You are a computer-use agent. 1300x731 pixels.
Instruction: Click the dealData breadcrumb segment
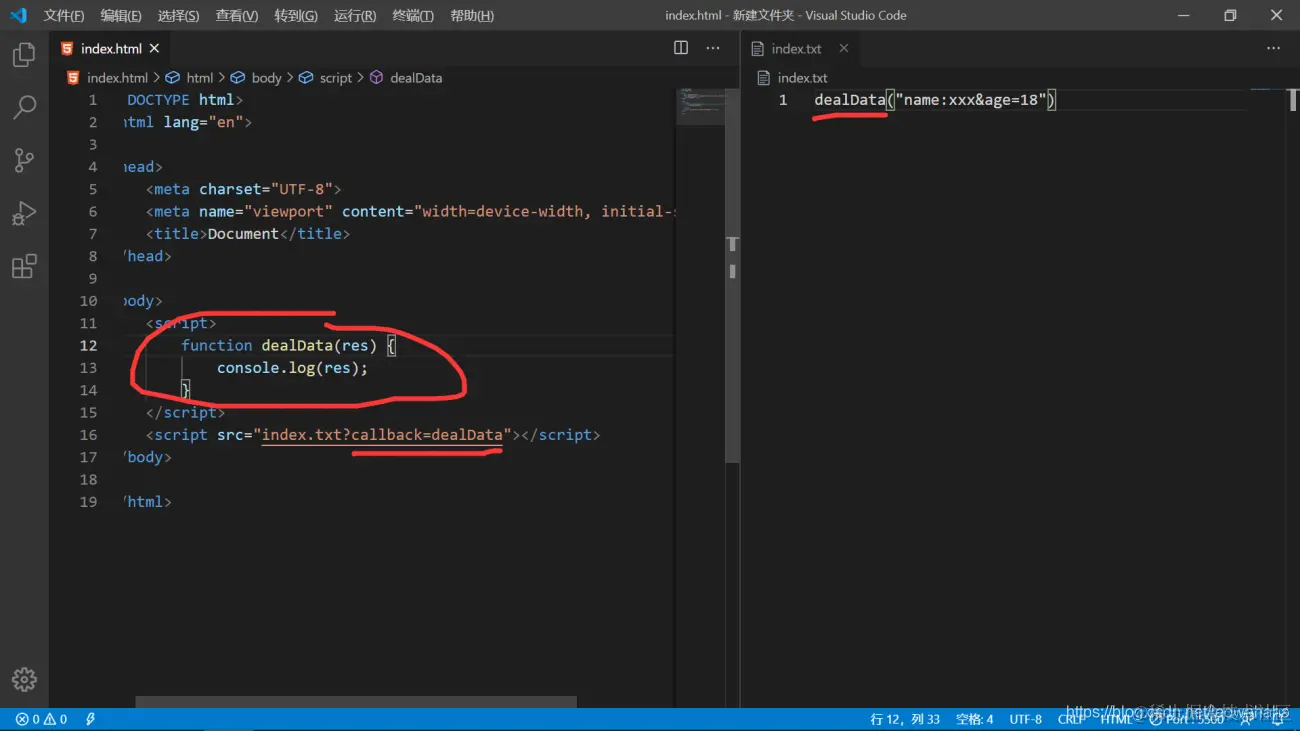pyautogui.click(x=406, y=78)
